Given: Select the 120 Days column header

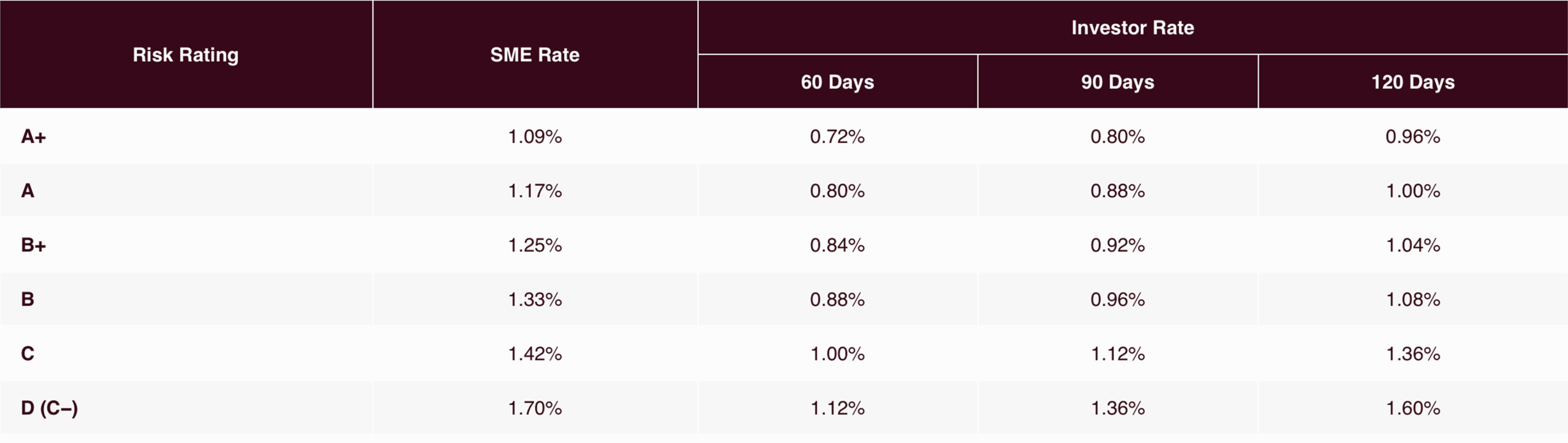Looking at the screenshot, I should 1412,82.
